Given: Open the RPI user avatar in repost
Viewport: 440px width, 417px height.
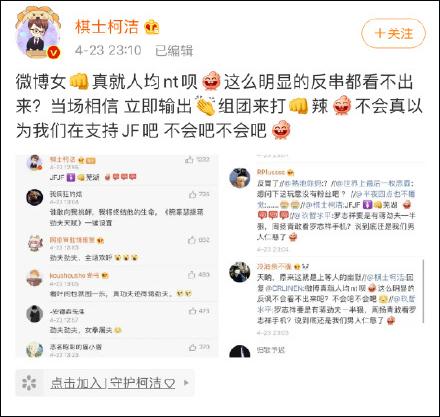Looking at the screenshot, I should click(240, 178).
